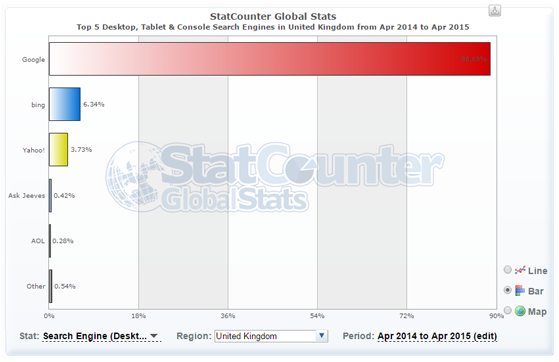Click the Map option label
559x362 pixels.
[537, 311]
